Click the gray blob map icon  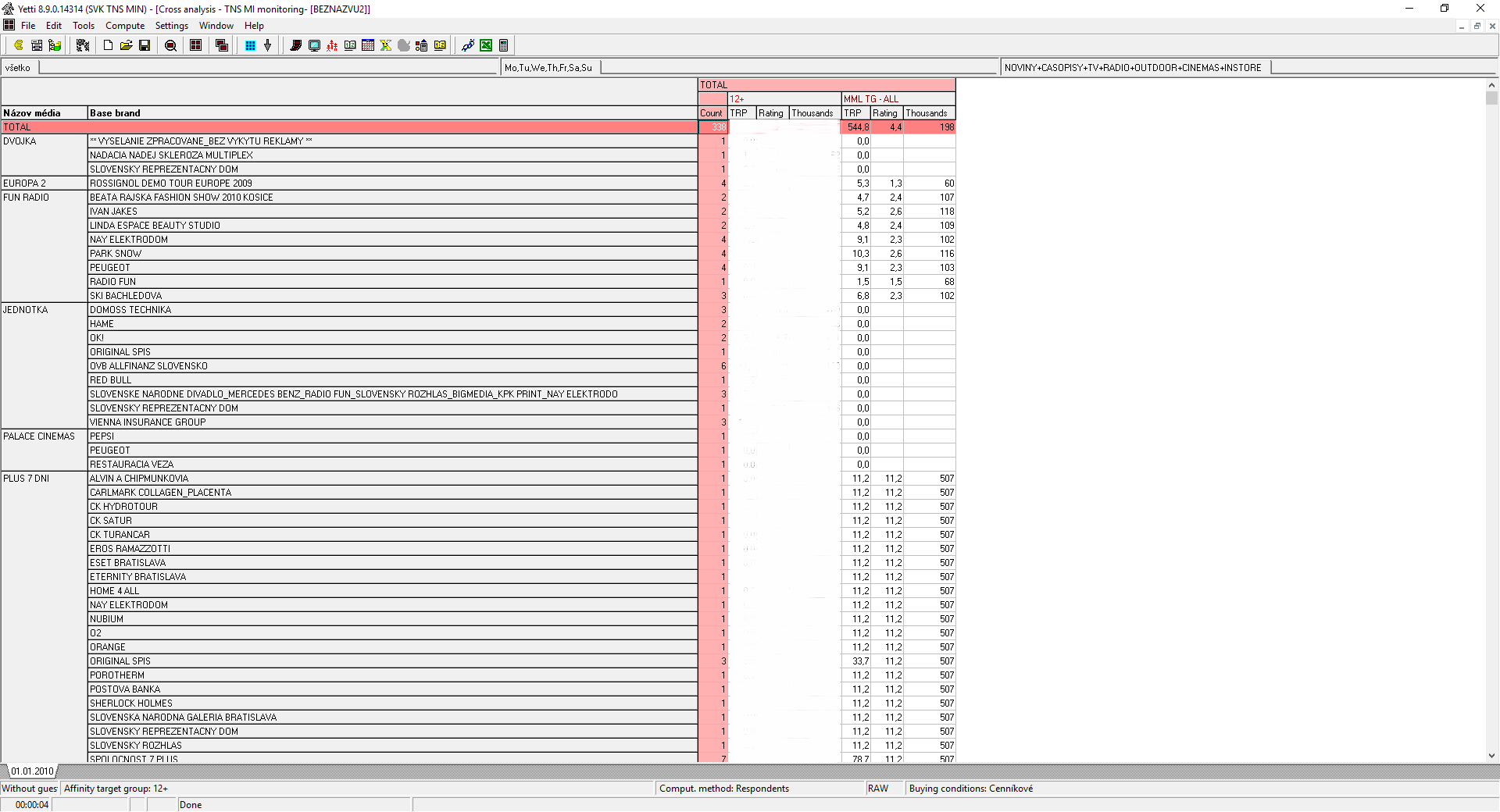[x=404, y=45]
